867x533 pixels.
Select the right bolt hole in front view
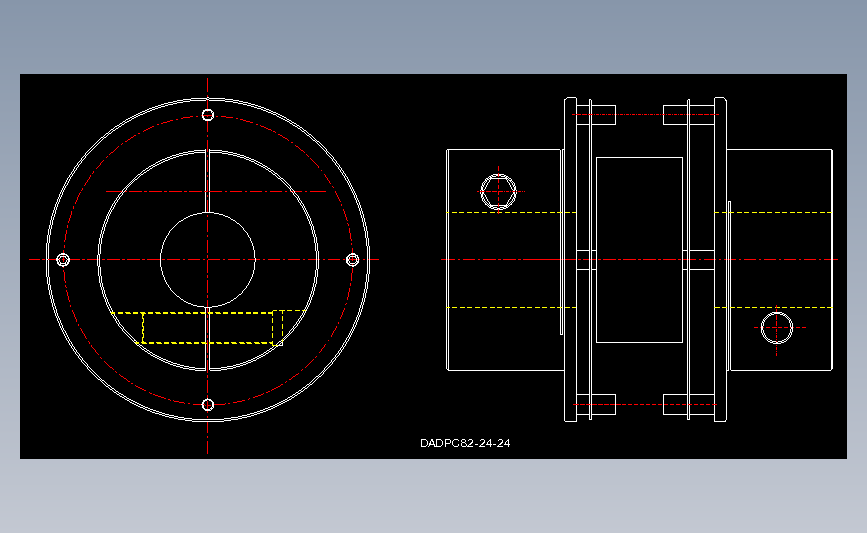coord(353,259)
